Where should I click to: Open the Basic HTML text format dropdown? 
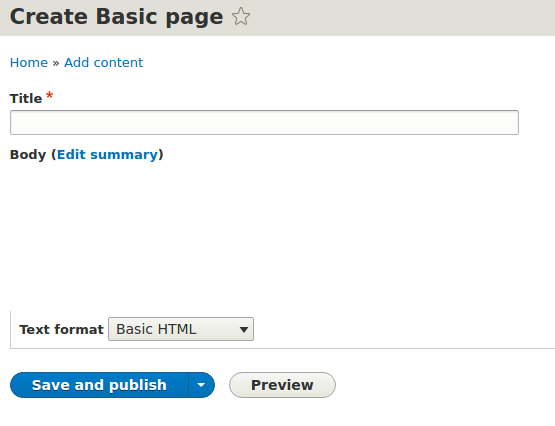[x=181, y=329]
